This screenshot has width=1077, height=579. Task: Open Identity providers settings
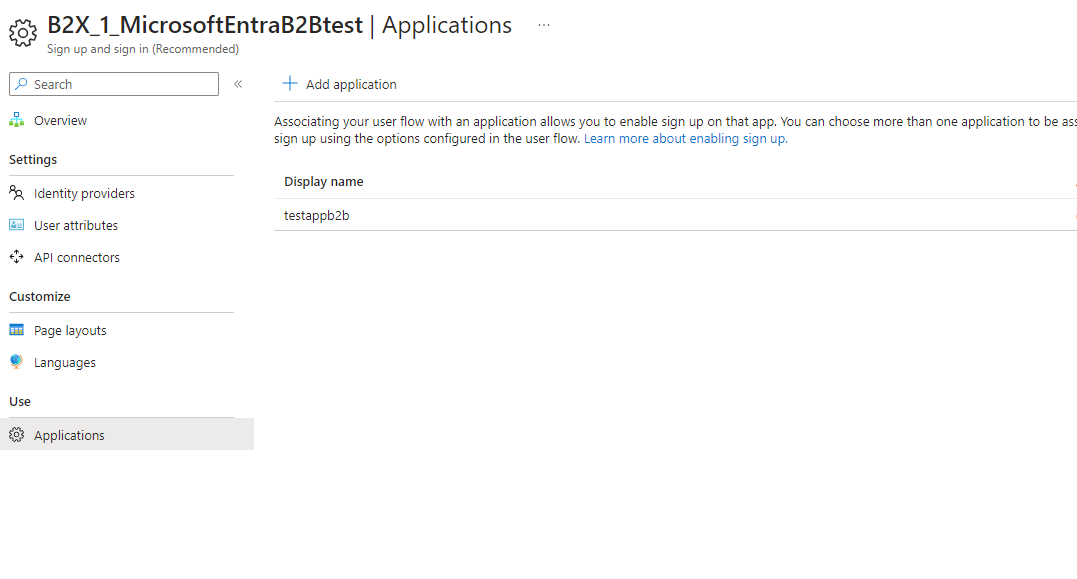click(84, 193)
